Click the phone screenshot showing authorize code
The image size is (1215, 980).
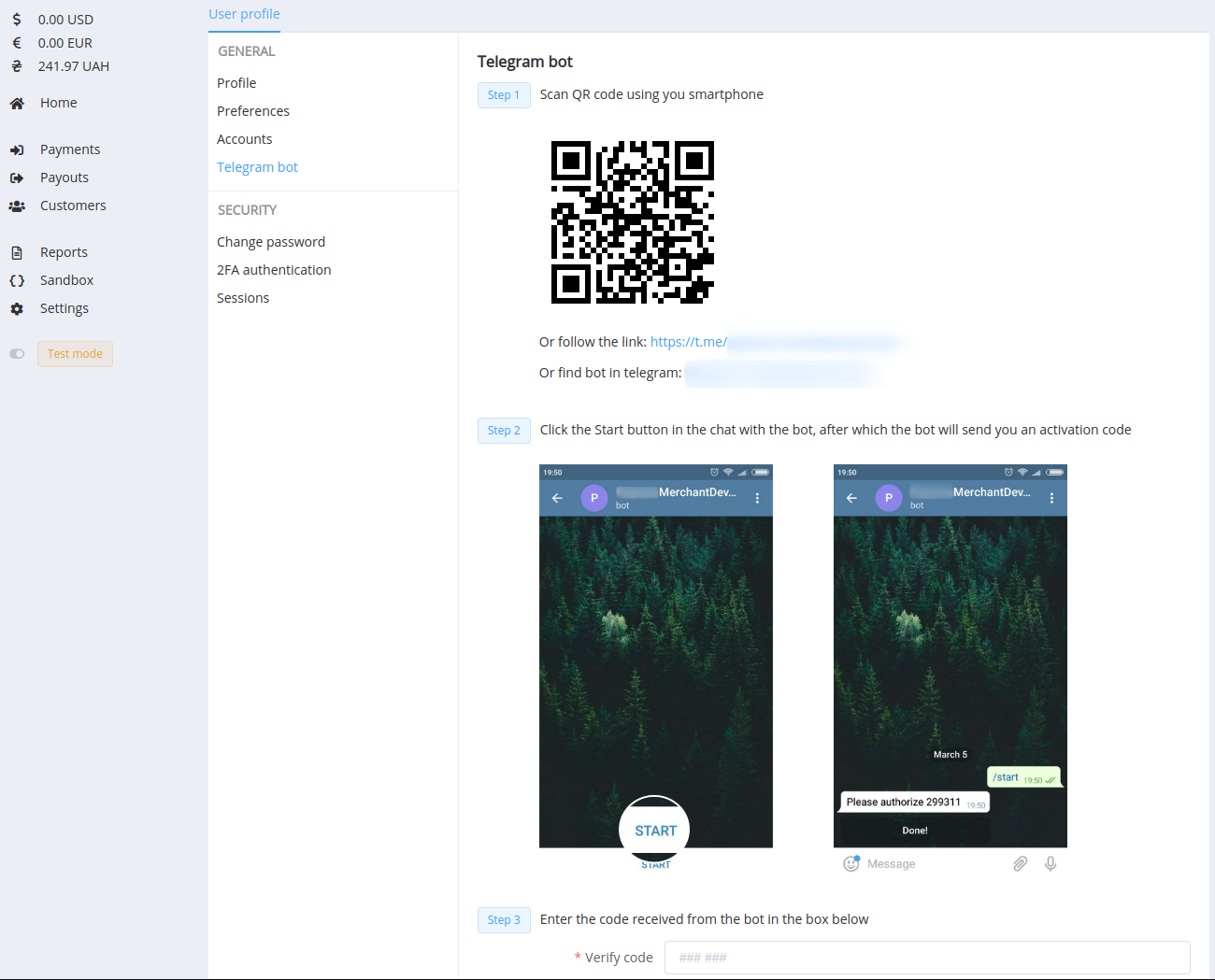tap(951, 670)
